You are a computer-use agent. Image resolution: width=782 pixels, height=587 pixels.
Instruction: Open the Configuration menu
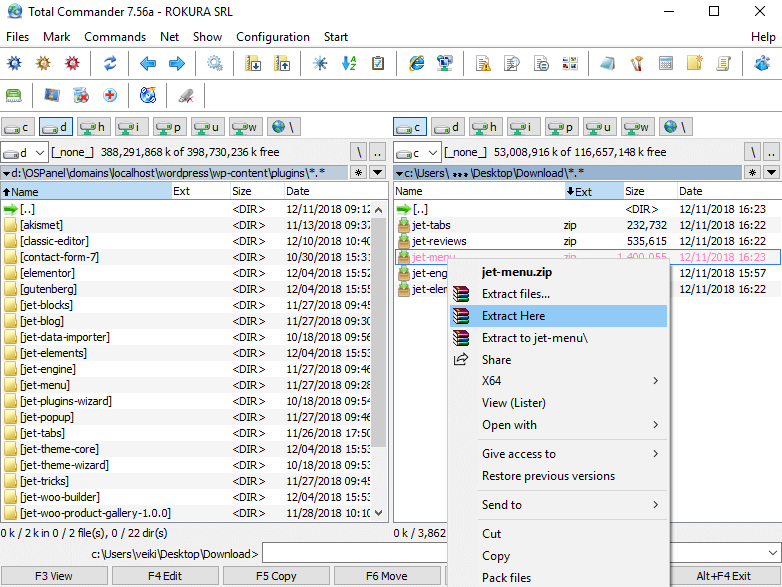(x=273, y=37)
